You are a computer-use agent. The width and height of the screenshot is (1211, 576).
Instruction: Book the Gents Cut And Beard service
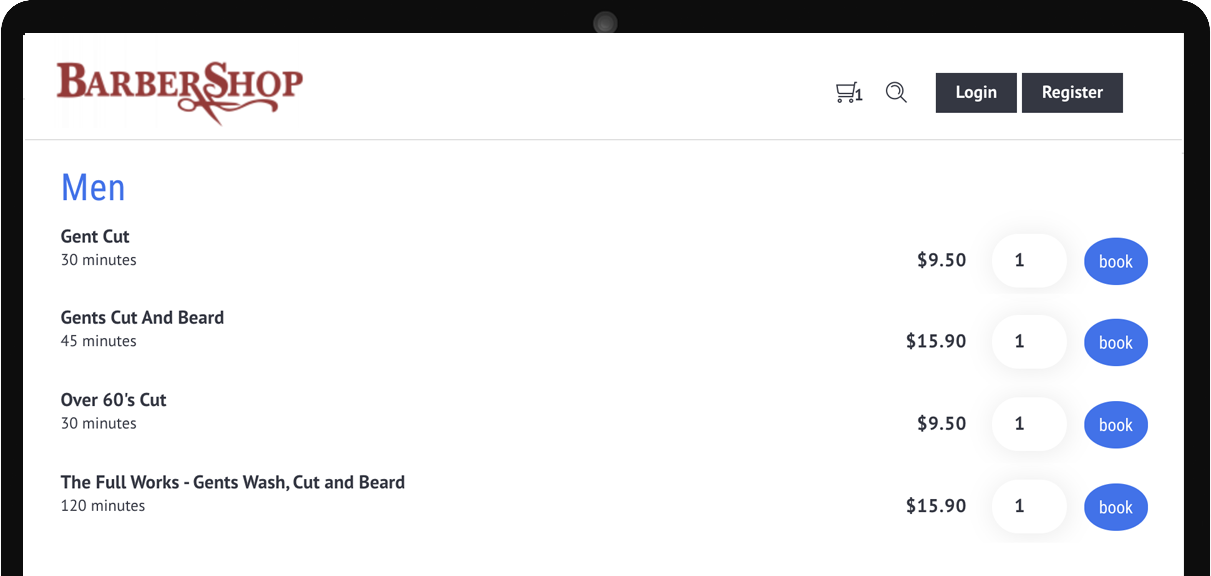click(1116, 343)
